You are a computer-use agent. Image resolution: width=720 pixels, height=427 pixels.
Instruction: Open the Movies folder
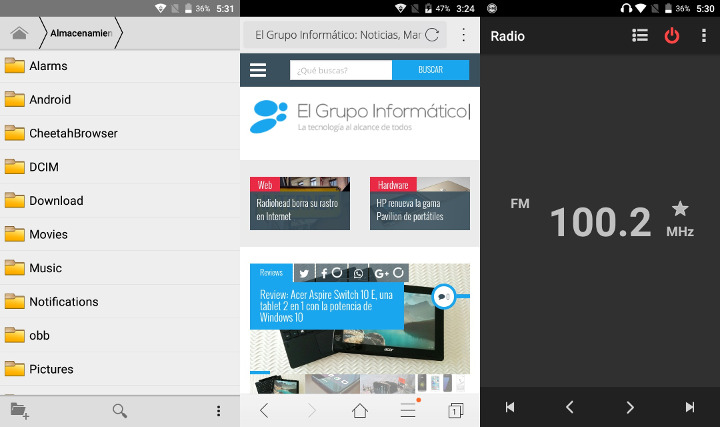point(120,234)
